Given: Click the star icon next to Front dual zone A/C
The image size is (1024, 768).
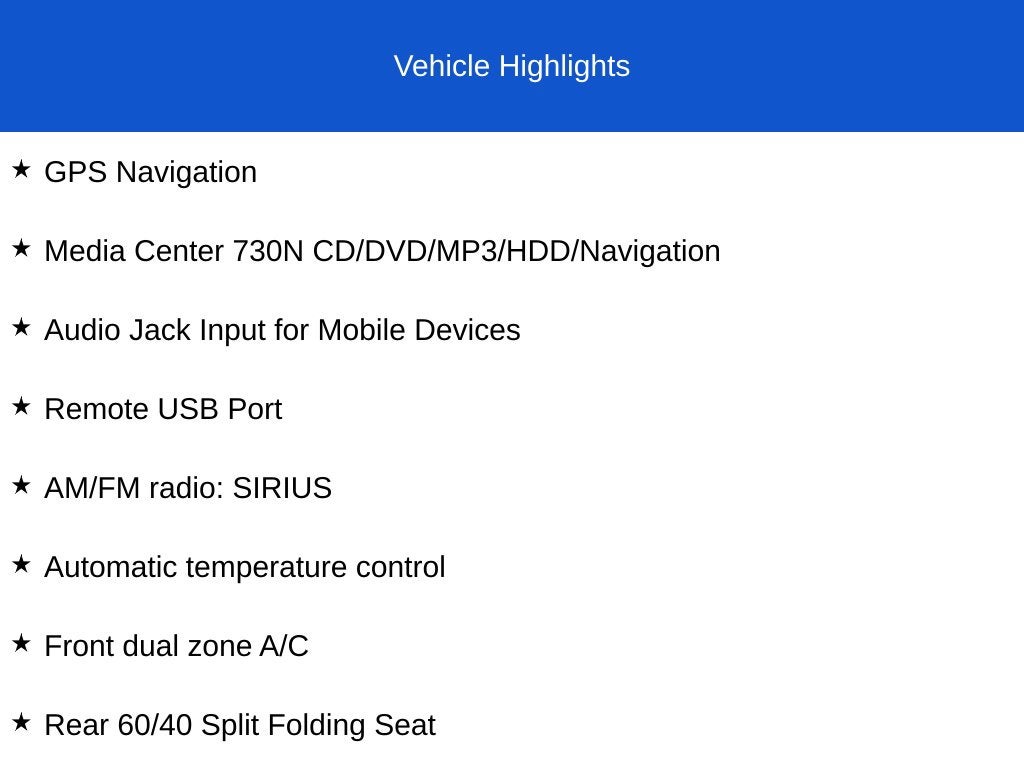Looking at the screenshot, I should click(21, 643).
